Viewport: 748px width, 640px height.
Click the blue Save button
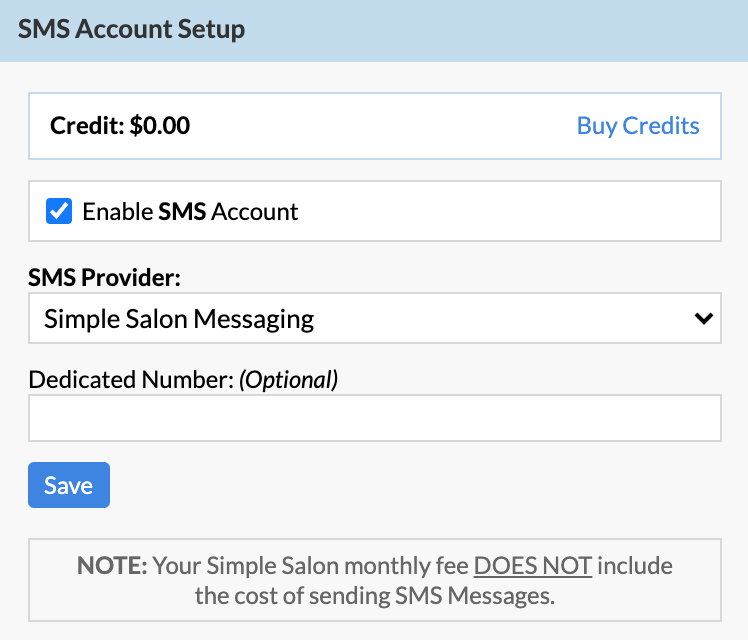(69, 485)
